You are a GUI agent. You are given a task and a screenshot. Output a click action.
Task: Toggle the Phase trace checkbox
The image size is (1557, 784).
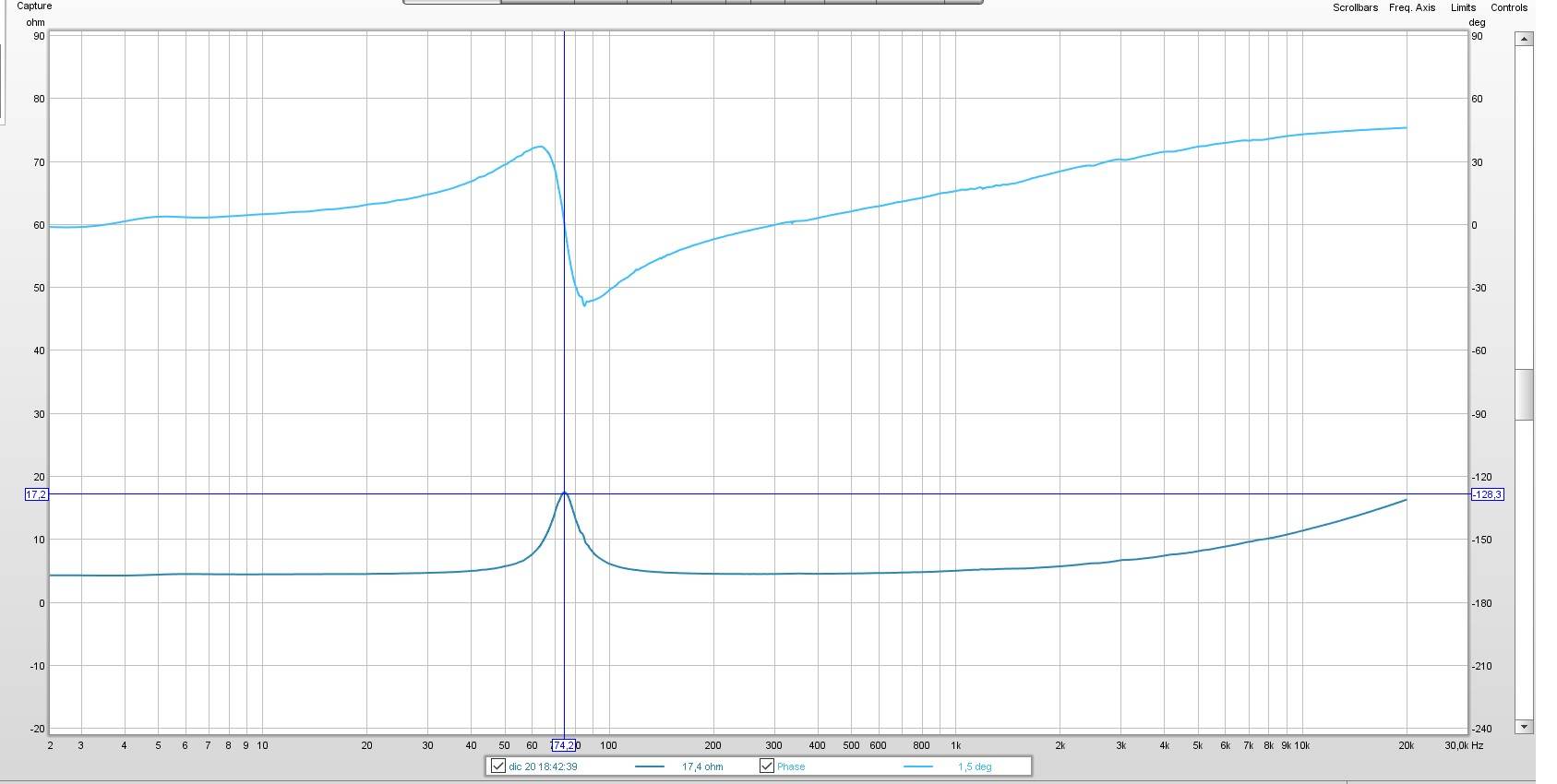(767, 766)
